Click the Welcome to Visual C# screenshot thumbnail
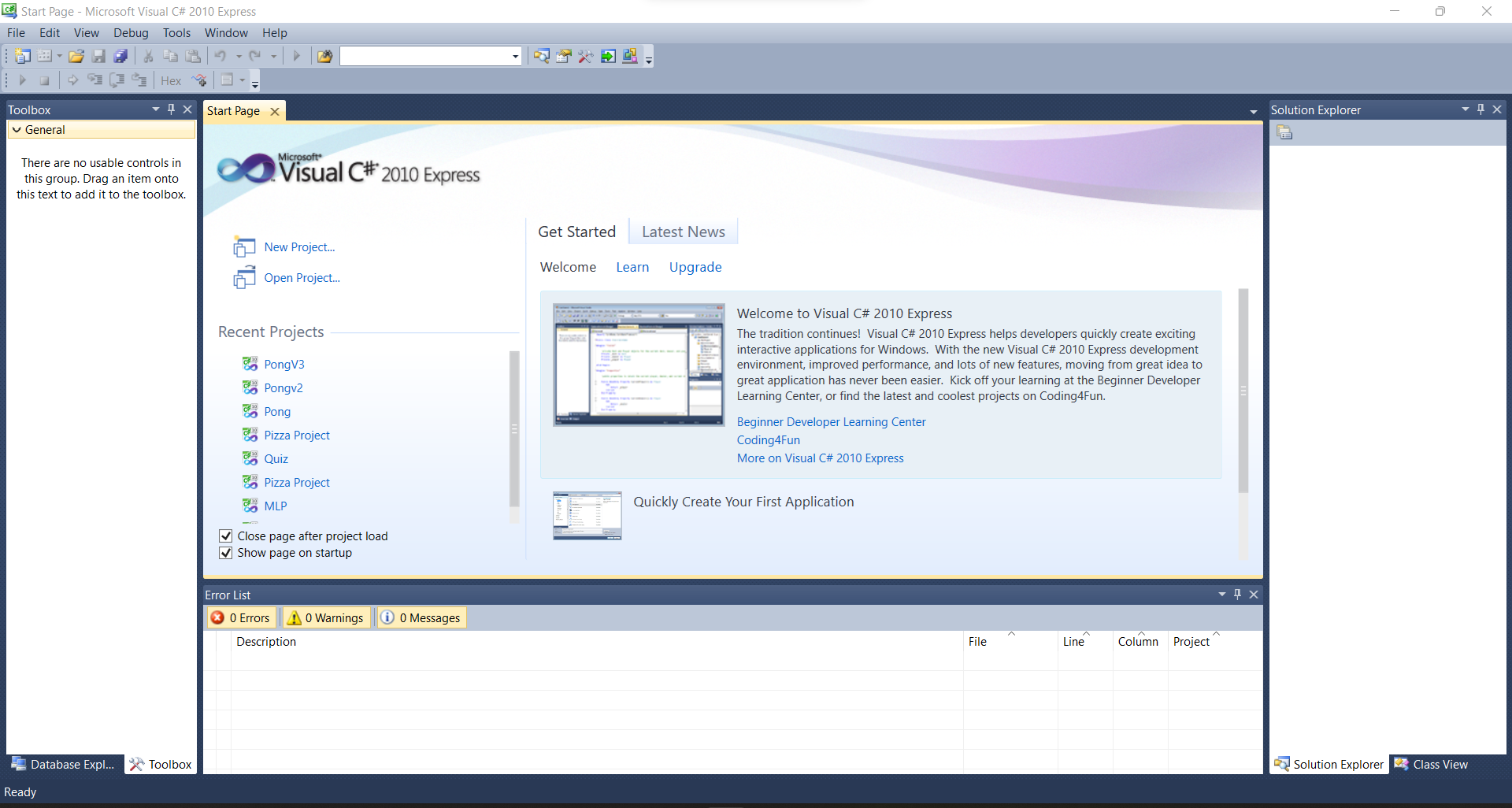 639,365
